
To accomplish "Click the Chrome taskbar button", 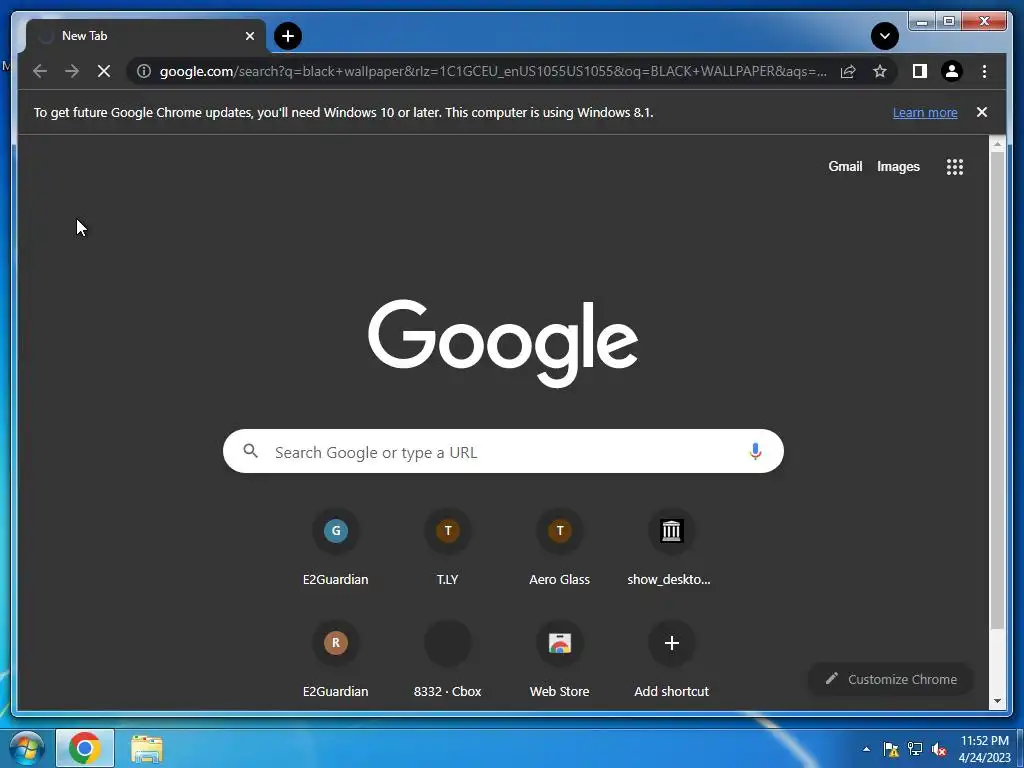I will 85,748.
